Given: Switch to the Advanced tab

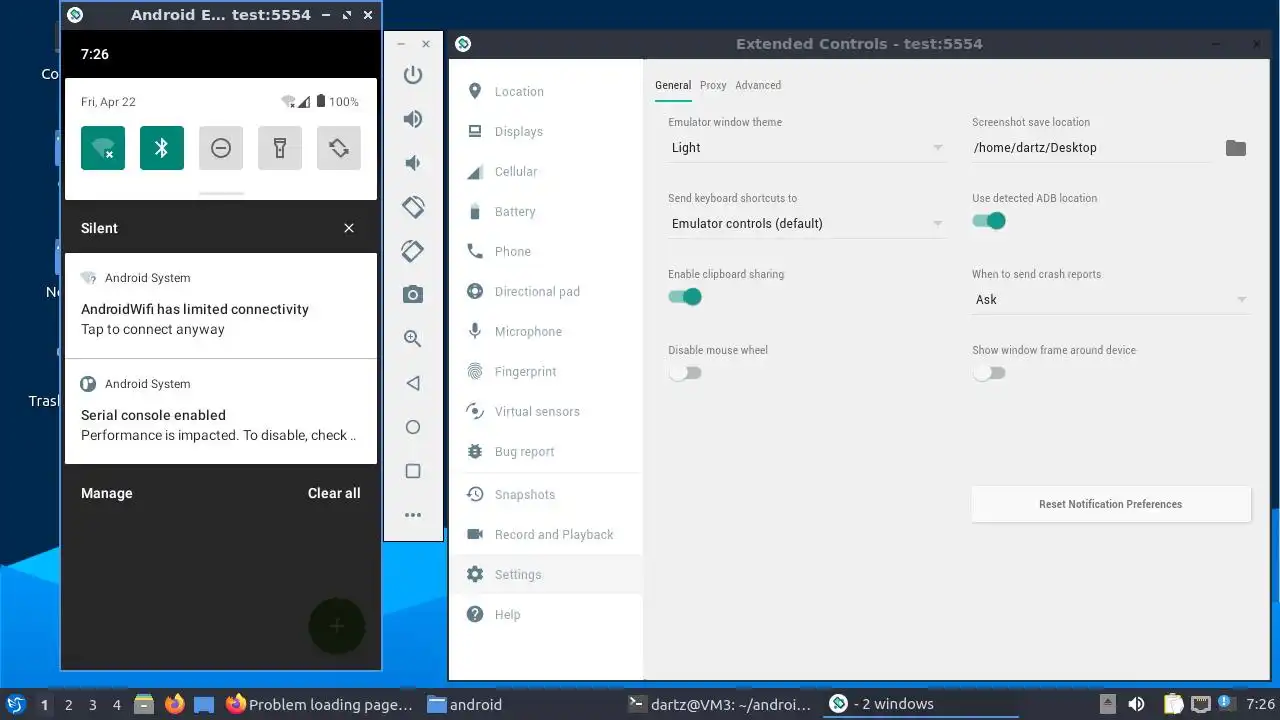Looking at the screenshot, I should (x=758, y=86).
